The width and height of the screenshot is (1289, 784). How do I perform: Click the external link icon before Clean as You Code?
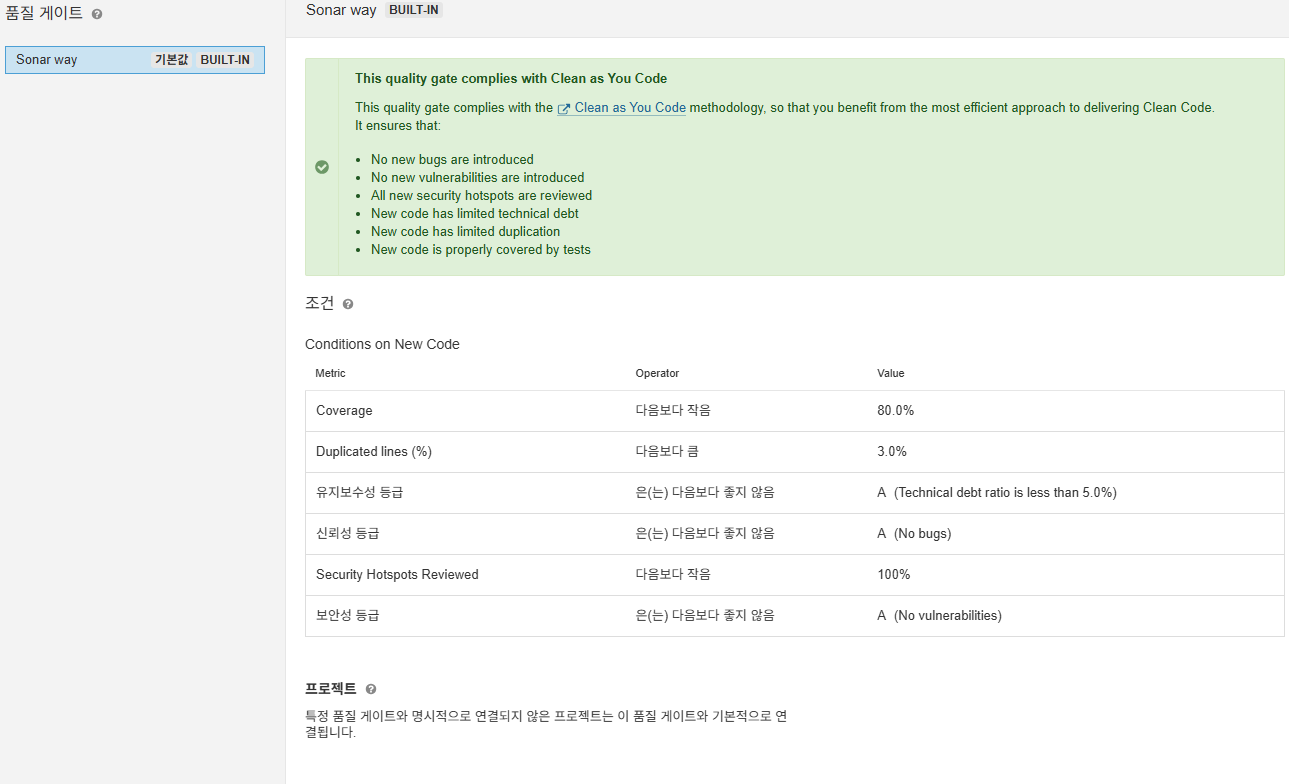pos(564,109)
